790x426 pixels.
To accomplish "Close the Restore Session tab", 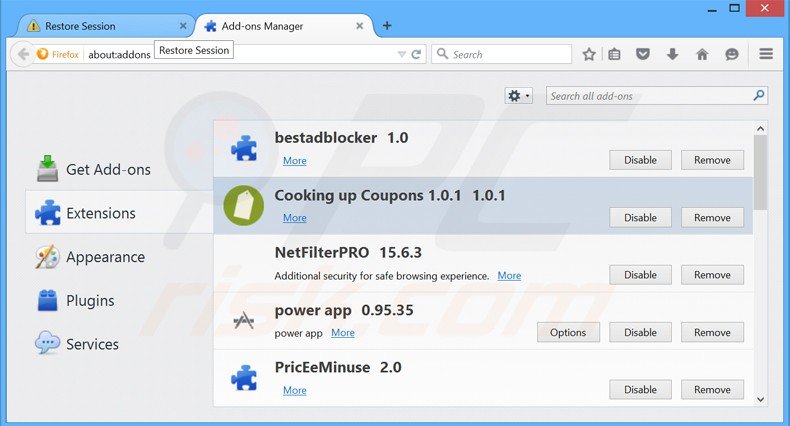I will [183, 26].
